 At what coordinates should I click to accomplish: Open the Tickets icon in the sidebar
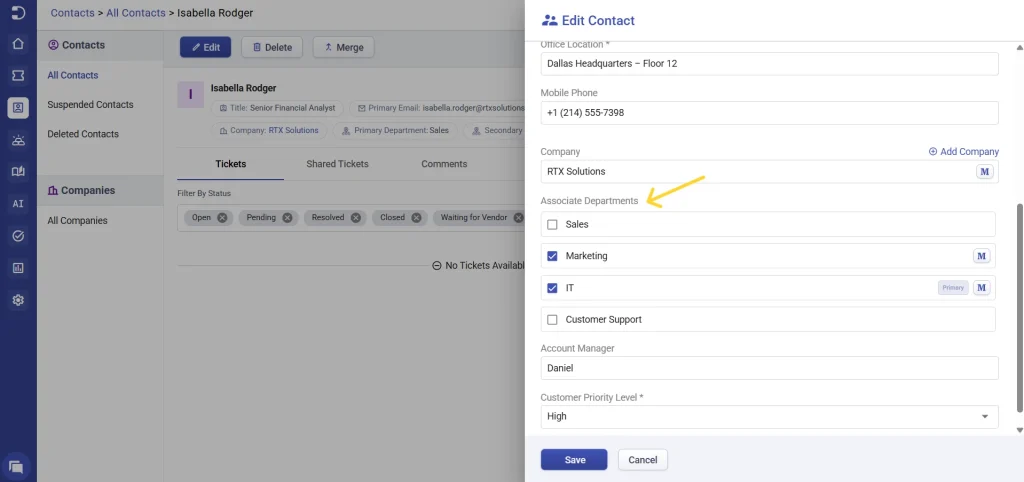coord(18,75)
